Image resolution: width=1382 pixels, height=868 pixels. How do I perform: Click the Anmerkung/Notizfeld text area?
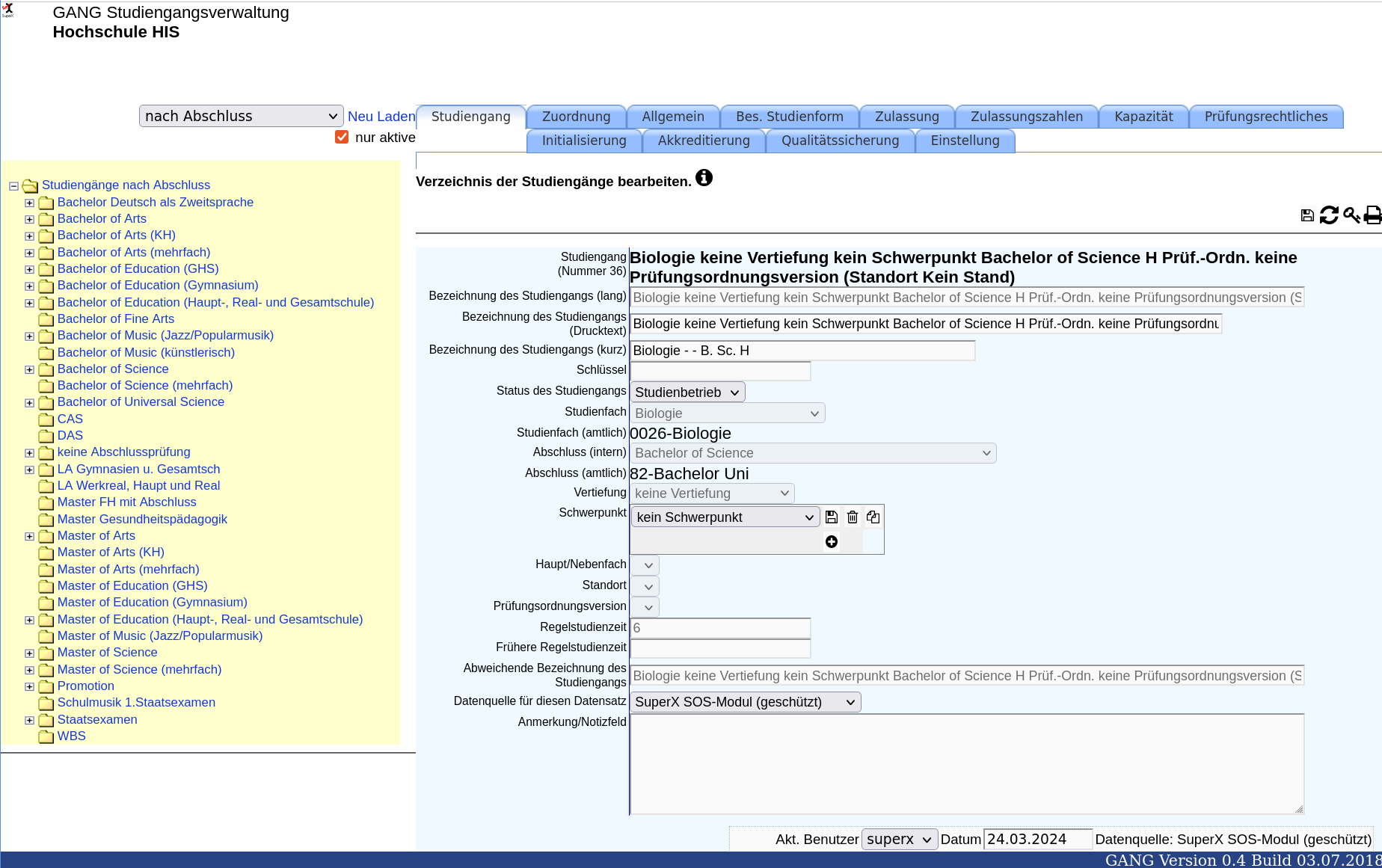pyautogui.click(x=967, y=764)
